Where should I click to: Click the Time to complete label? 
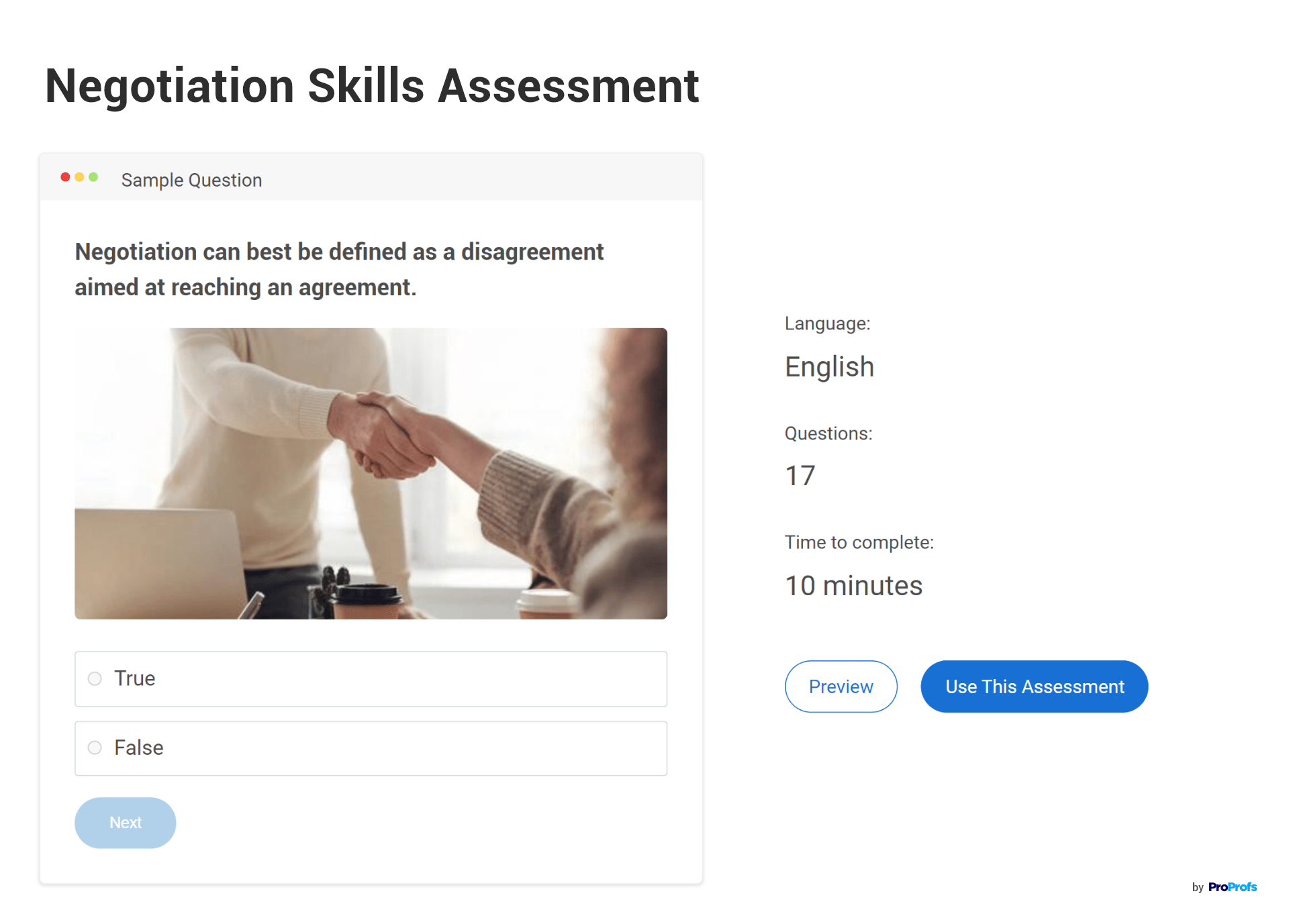point(859,542)
